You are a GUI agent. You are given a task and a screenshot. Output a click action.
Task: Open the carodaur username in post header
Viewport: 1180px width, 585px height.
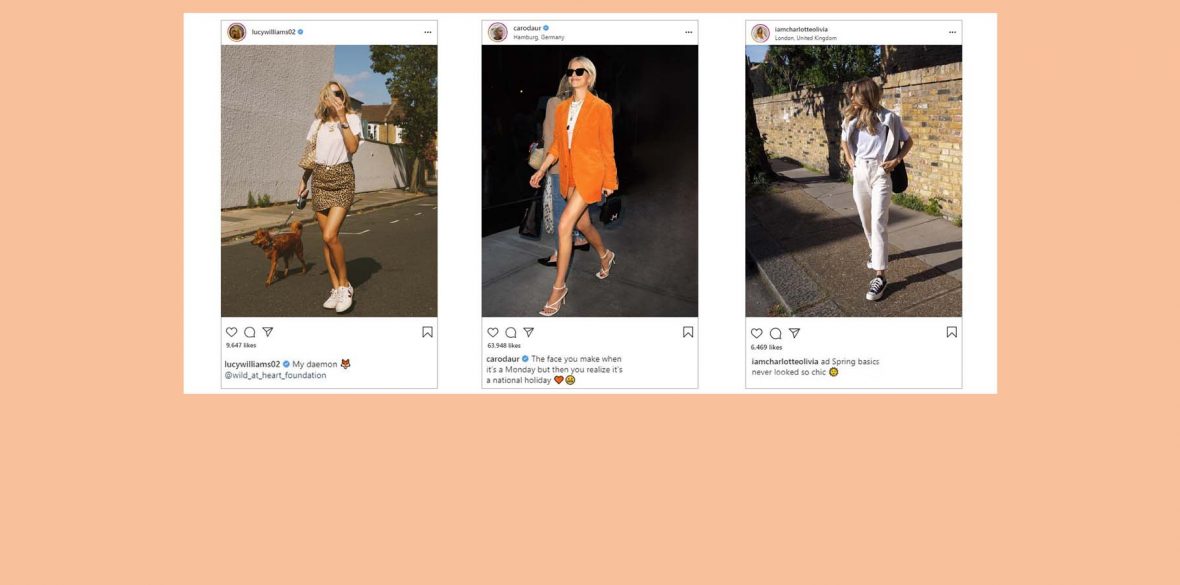pyautogui.click(x=526, y=28)
